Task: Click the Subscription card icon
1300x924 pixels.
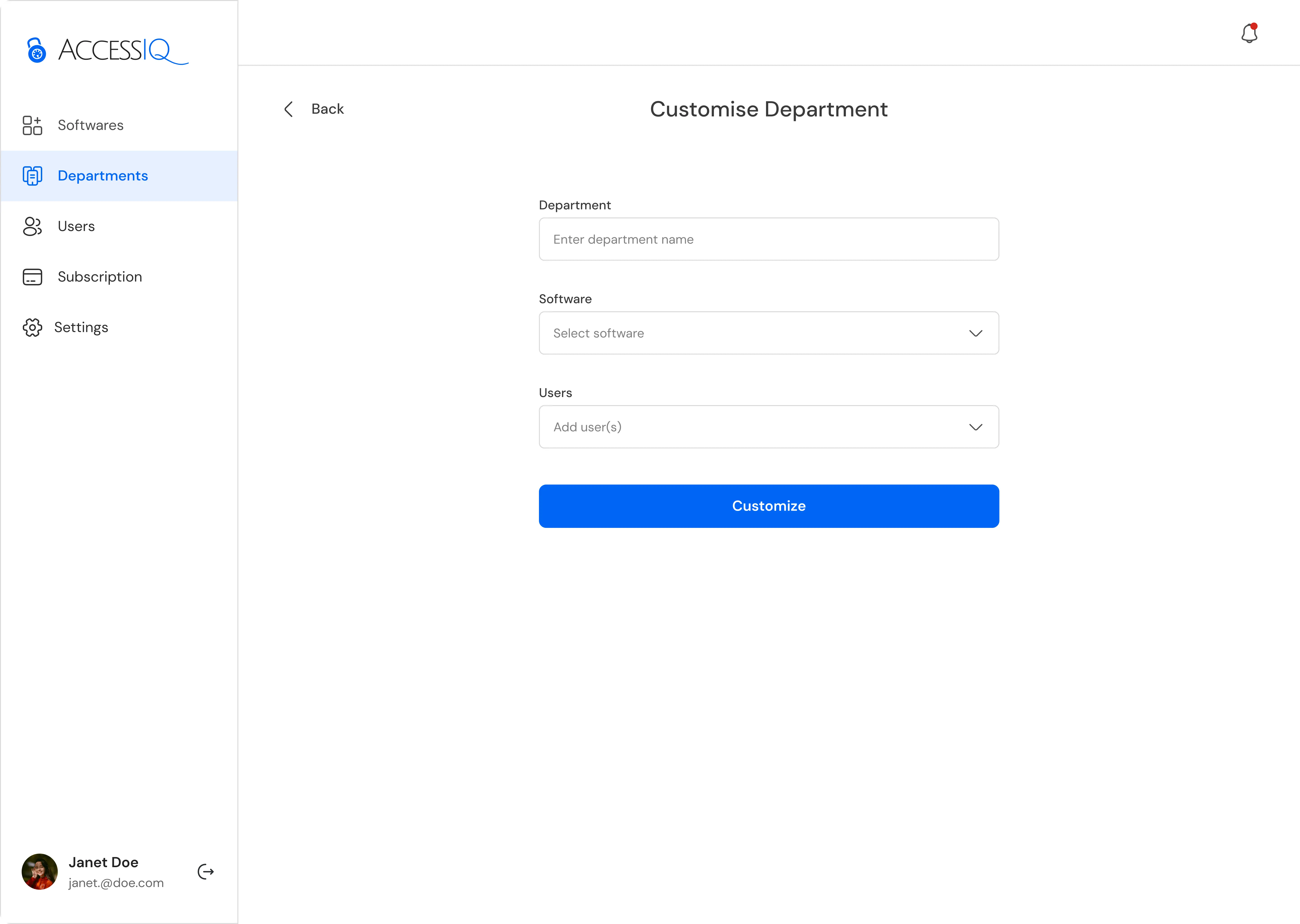Action: [x=32, y=277]
